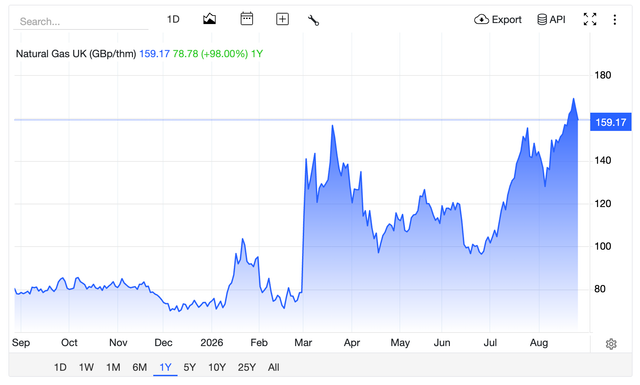Select the 1M time range
Viewport: 640px width, 385px height.
click(x=113, y=367)
